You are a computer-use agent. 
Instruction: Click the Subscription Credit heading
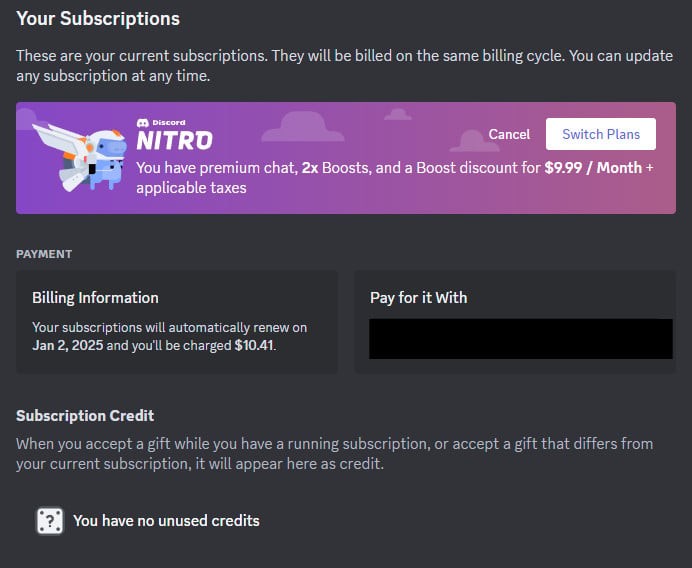pos(85,415)
